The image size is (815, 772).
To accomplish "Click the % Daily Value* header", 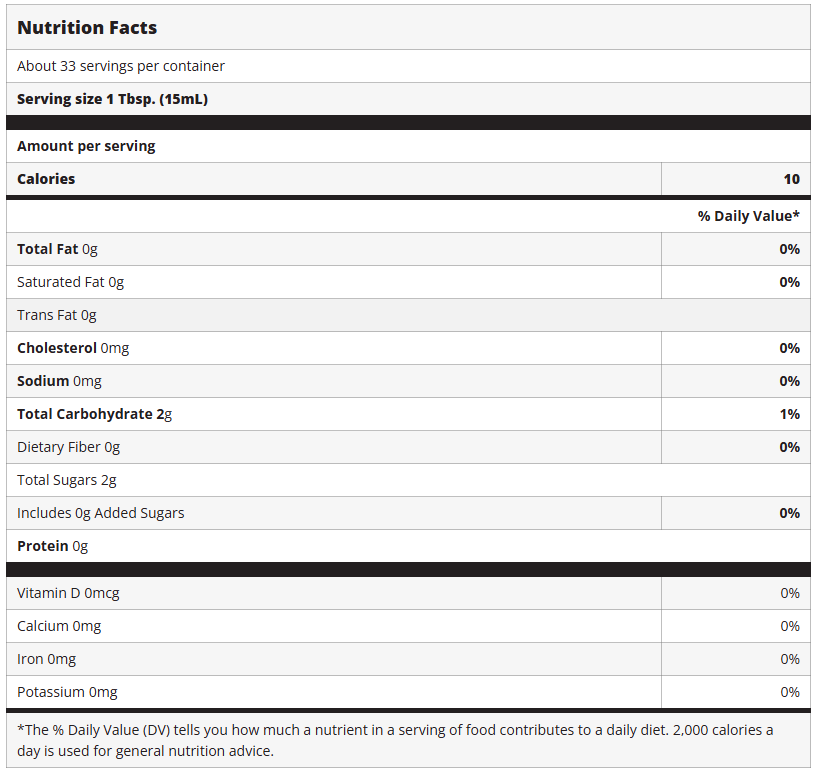I will click(x=748, y=216).
